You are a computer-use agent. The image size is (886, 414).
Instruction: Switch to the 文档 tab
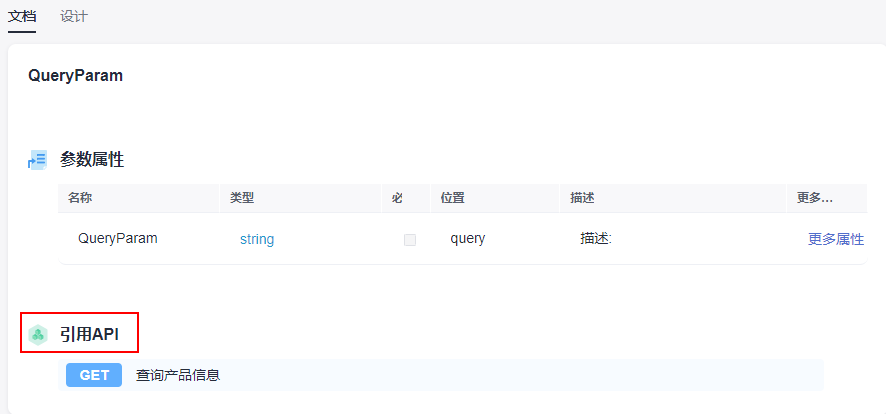22,16
